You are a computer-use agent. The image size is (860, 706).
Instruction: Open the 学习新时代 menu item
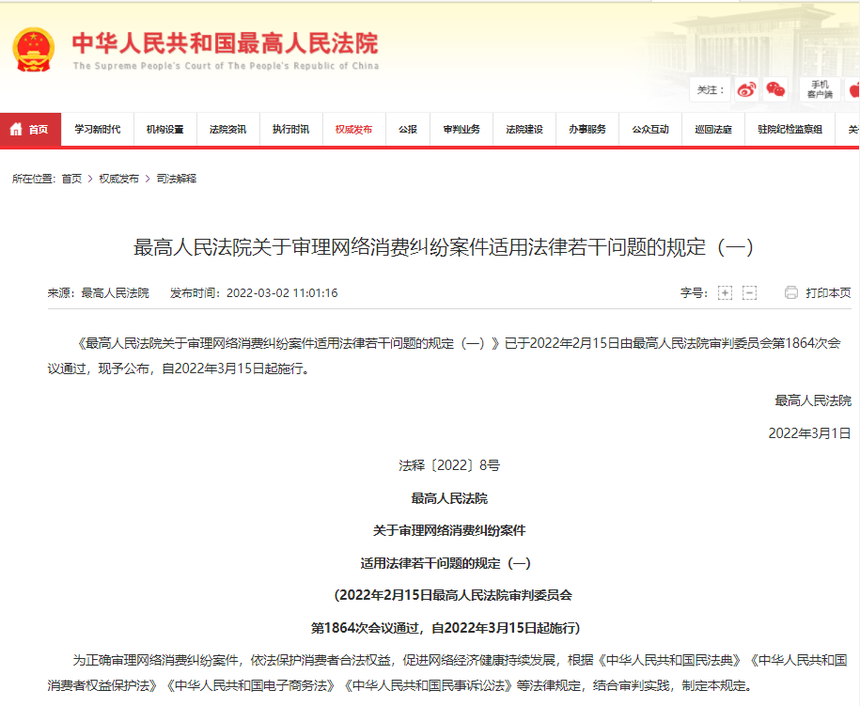[98, 129]
